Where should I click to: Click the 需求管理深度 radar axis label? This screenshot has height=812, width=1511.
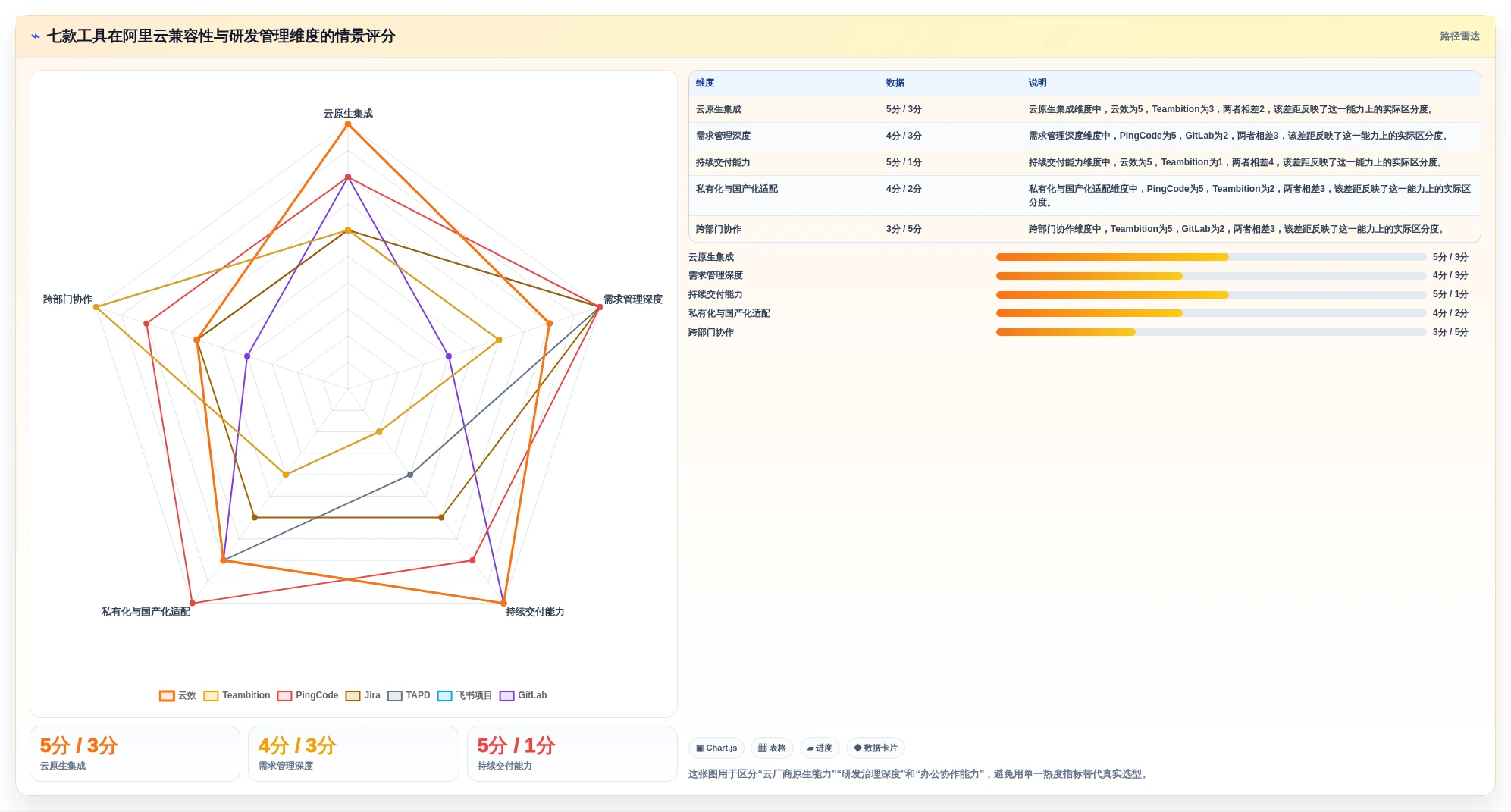[x=633, y=299]
